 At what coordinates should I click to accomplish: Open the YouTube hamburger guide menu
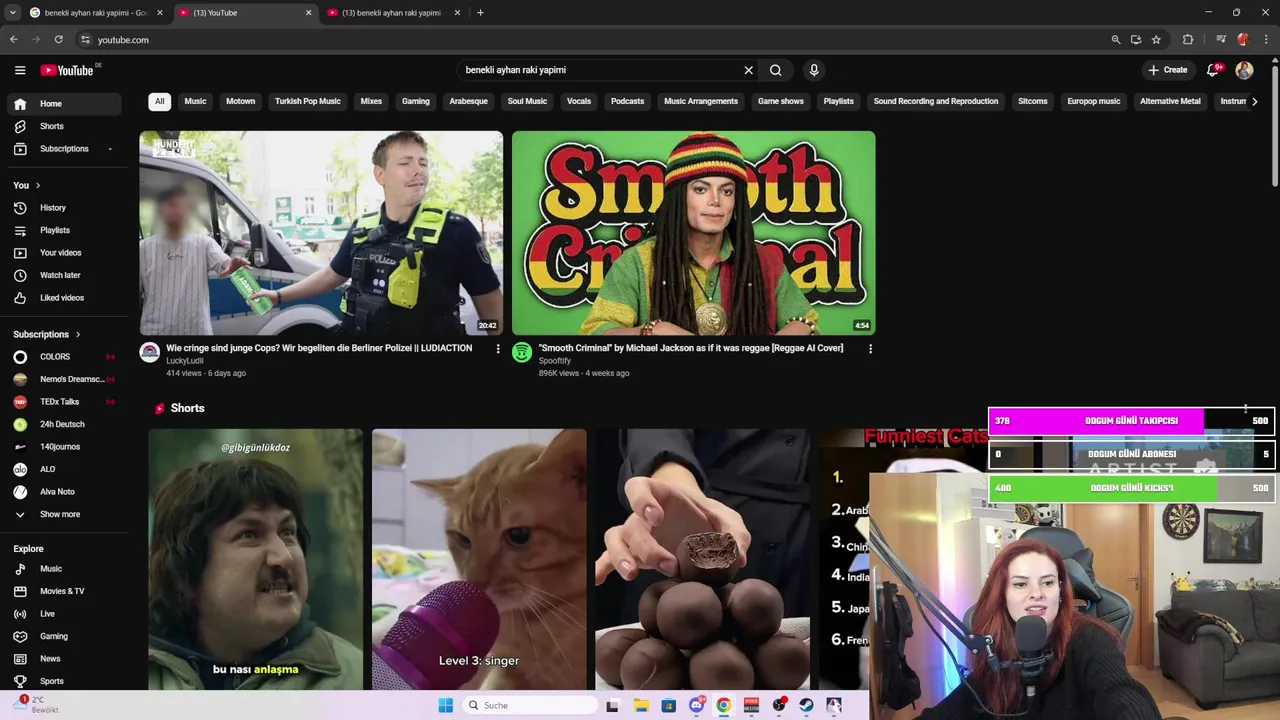coord(20,70)
